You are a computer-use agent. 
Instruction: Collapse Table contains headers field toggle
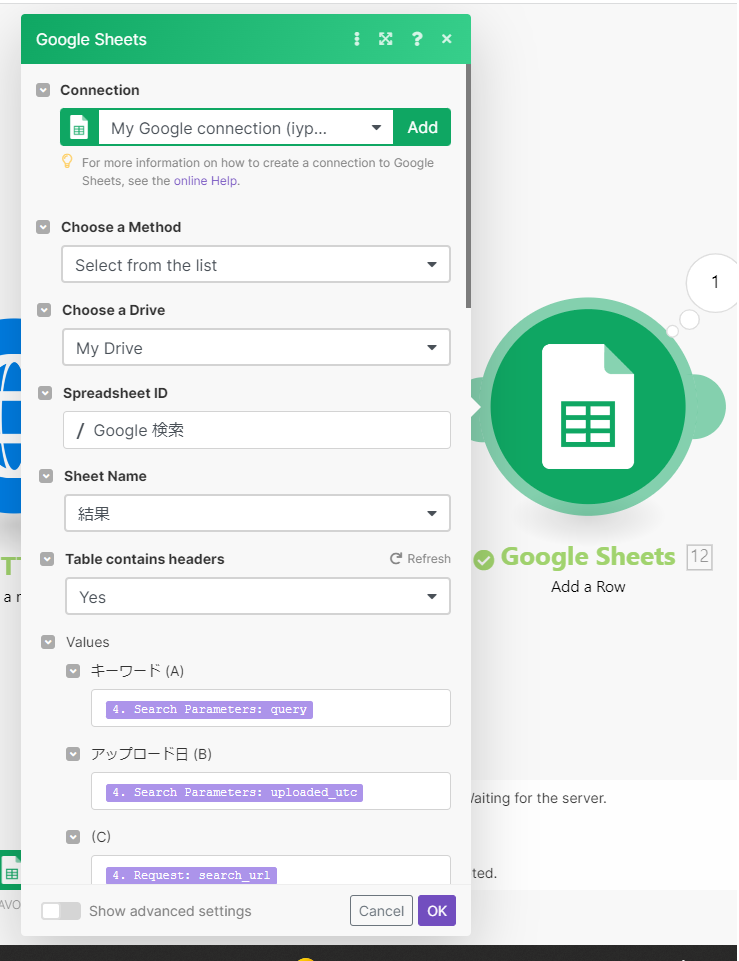point(47,559)
